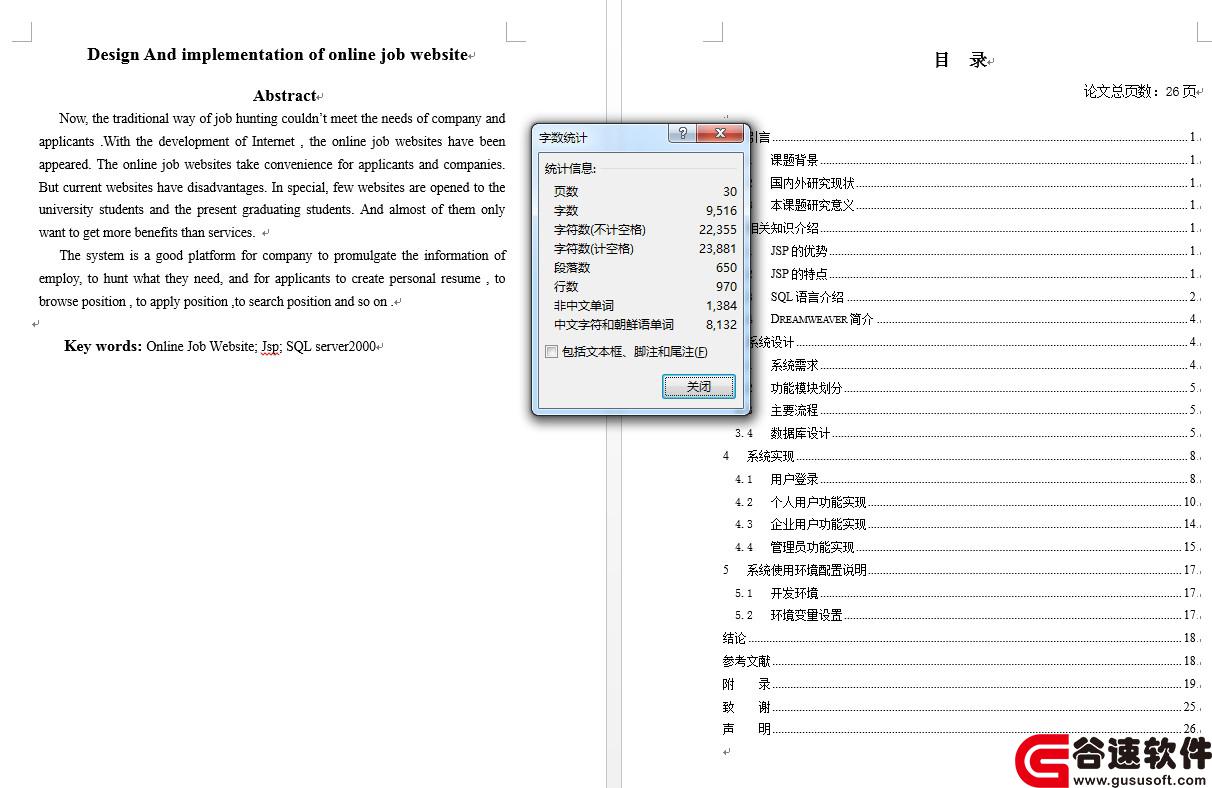Click the 关闭 button

699,386
